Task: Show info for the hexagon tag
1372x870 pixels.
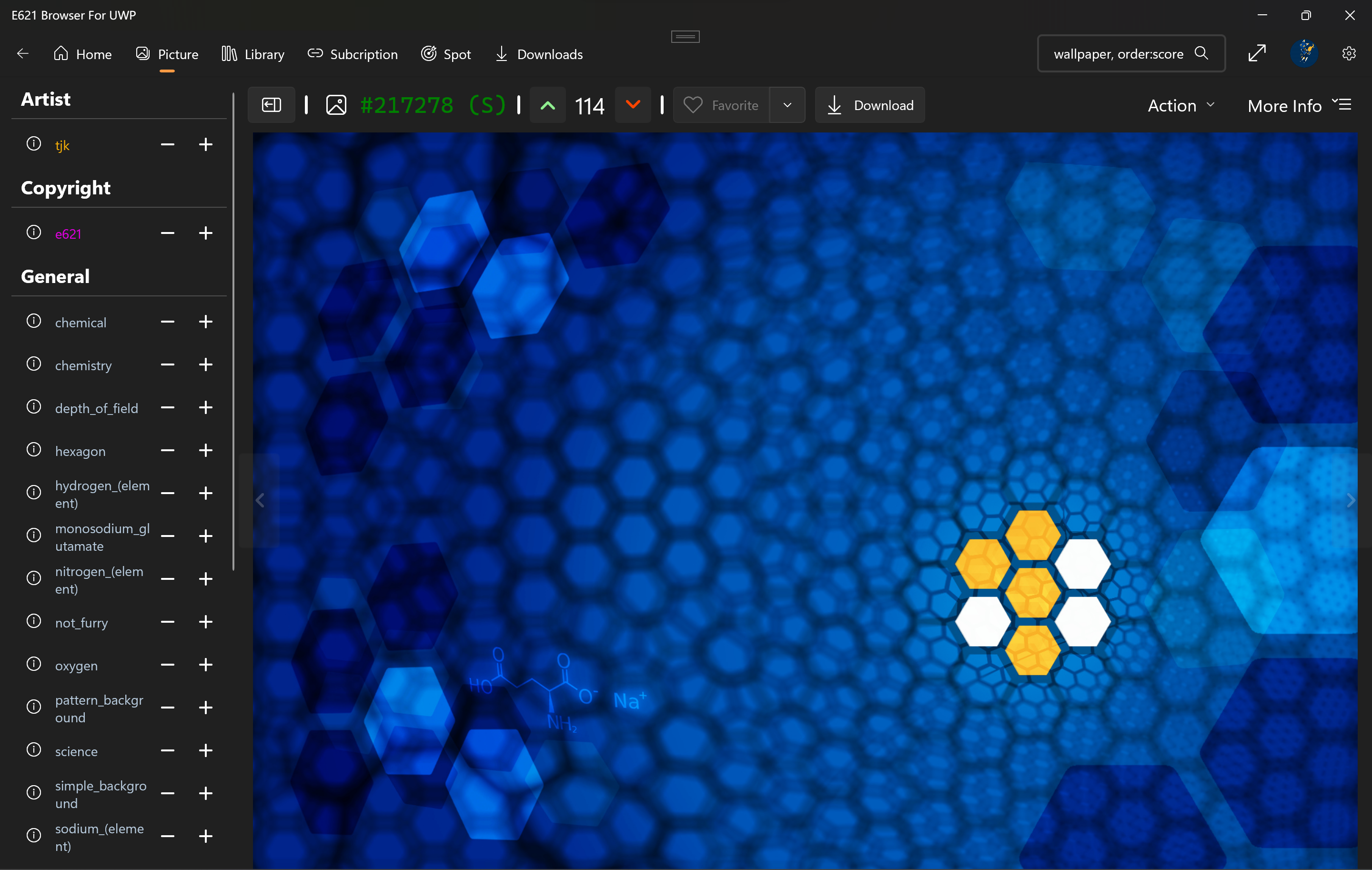Action: tap(34, 450)
